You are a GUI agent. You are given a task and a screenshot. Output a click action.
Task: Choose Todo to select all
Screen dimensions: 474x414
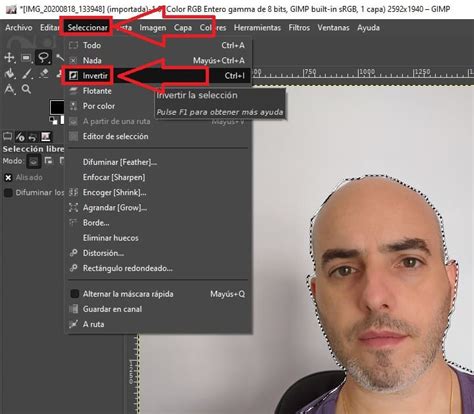158,45
